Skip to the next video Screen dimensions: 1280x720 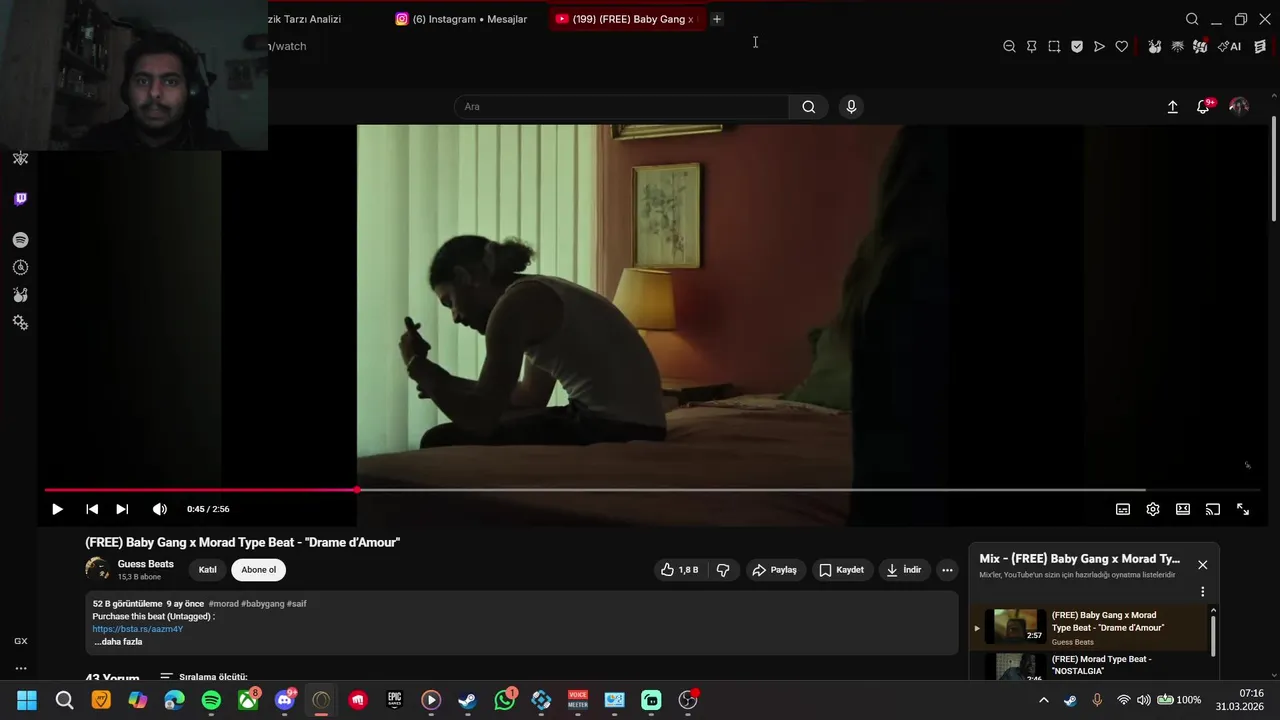[x=122, y=509]
